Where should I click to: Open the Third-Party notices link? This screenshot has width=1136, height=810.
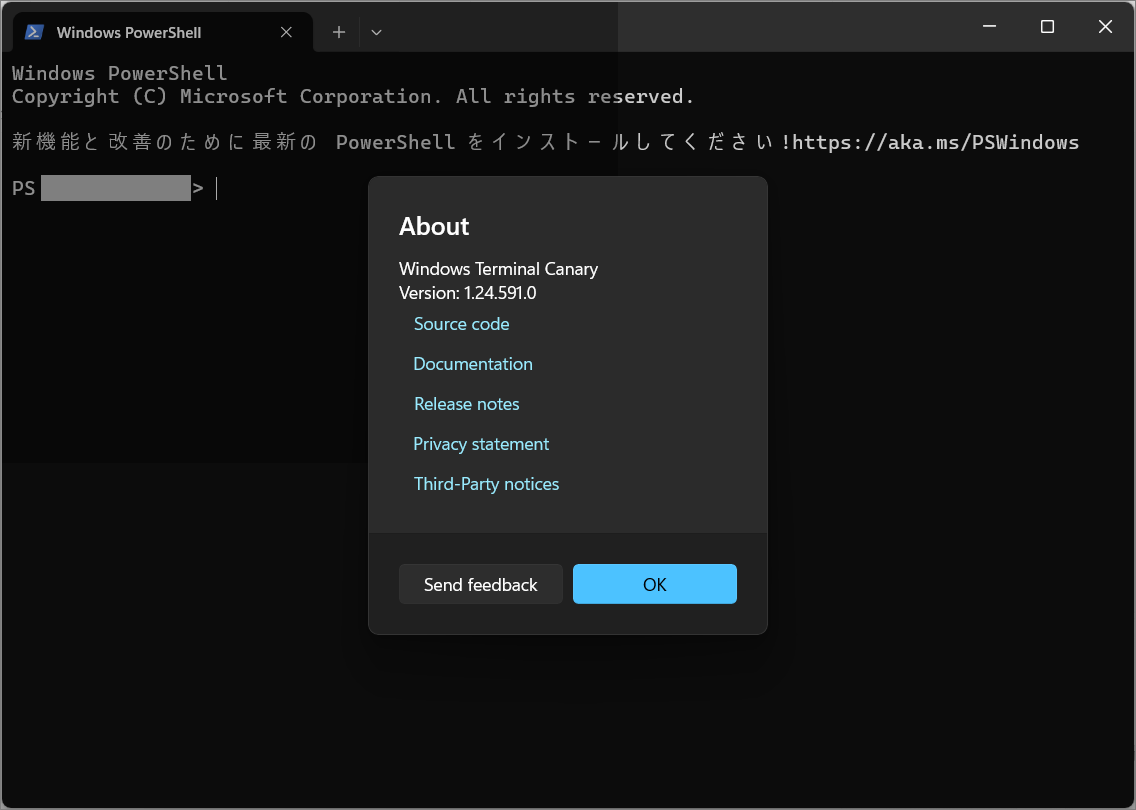486,483
